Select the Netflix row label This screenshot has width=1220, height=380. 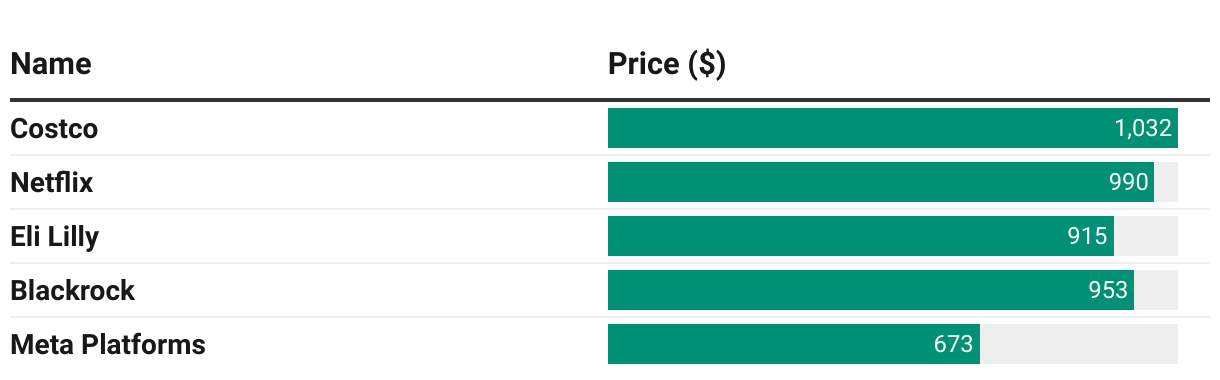click(x=51, y=183)
